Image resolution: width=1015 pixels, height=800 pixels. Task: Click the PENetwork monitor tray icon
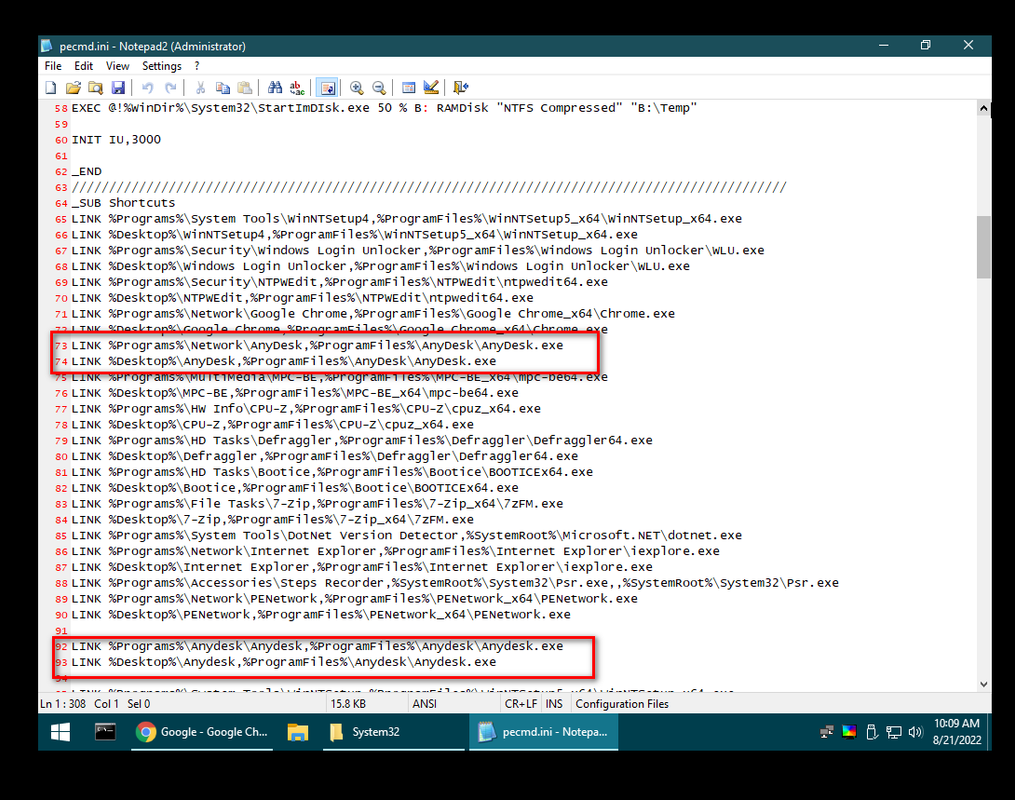click(894, 732)
